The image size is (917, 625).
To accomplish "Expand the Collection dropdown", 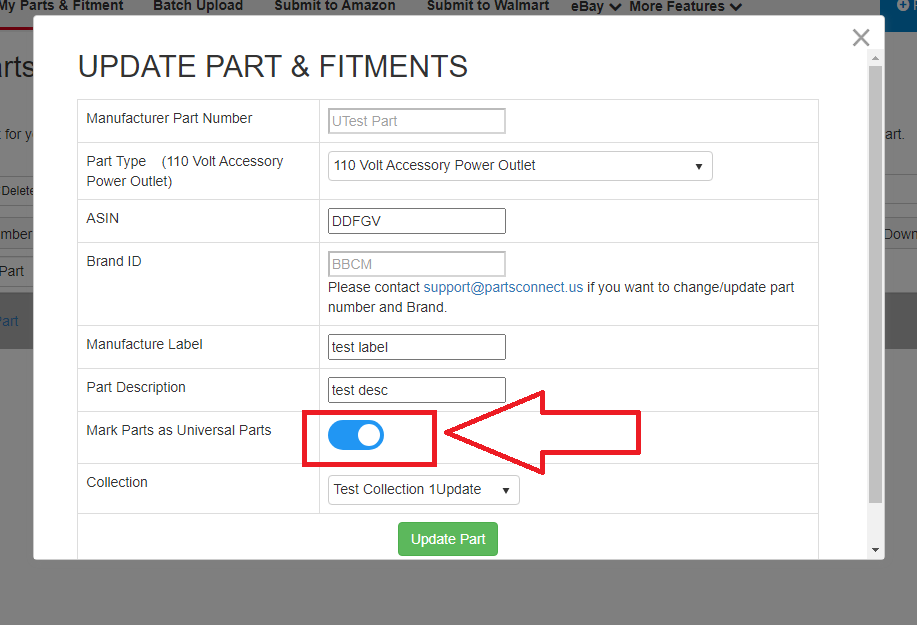I will pyautogui.click(x=424, y=490).
